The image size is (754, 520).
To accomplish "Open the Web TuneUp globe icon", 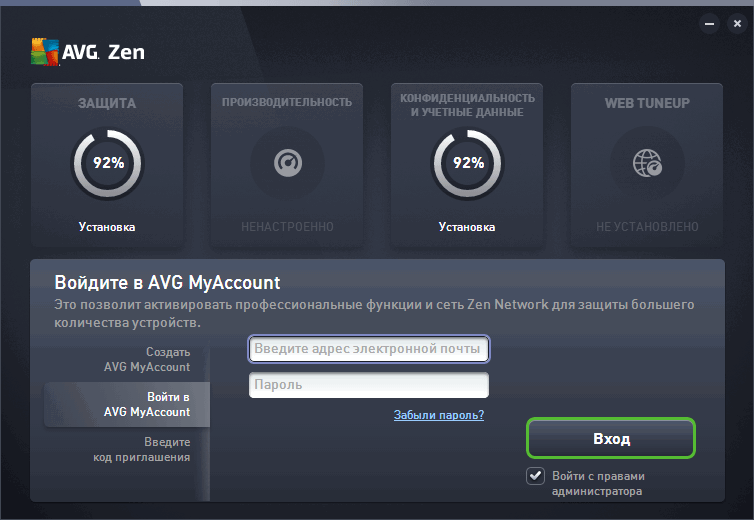I will click(x=647, y=163).
